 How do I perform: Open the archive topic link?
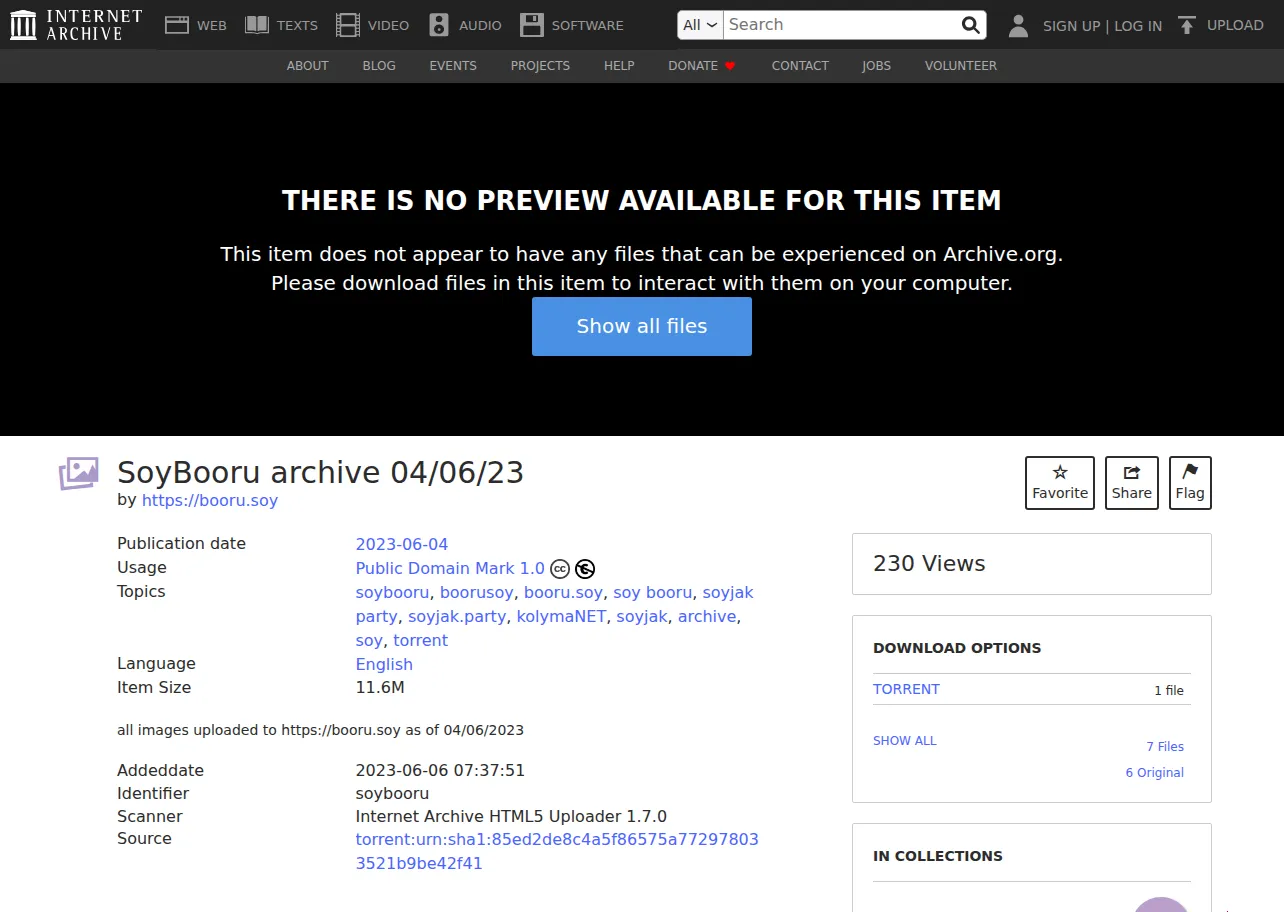[x=707, y=617]
